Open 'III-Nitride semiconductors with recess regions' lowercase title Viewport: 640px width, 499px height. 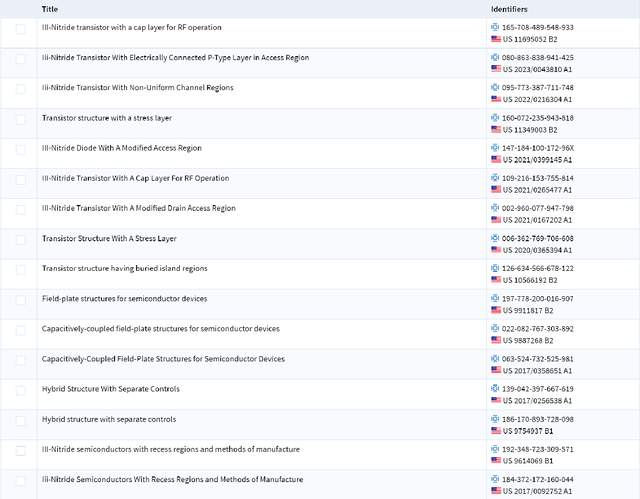pyautogui.click(x=171, y=449)
